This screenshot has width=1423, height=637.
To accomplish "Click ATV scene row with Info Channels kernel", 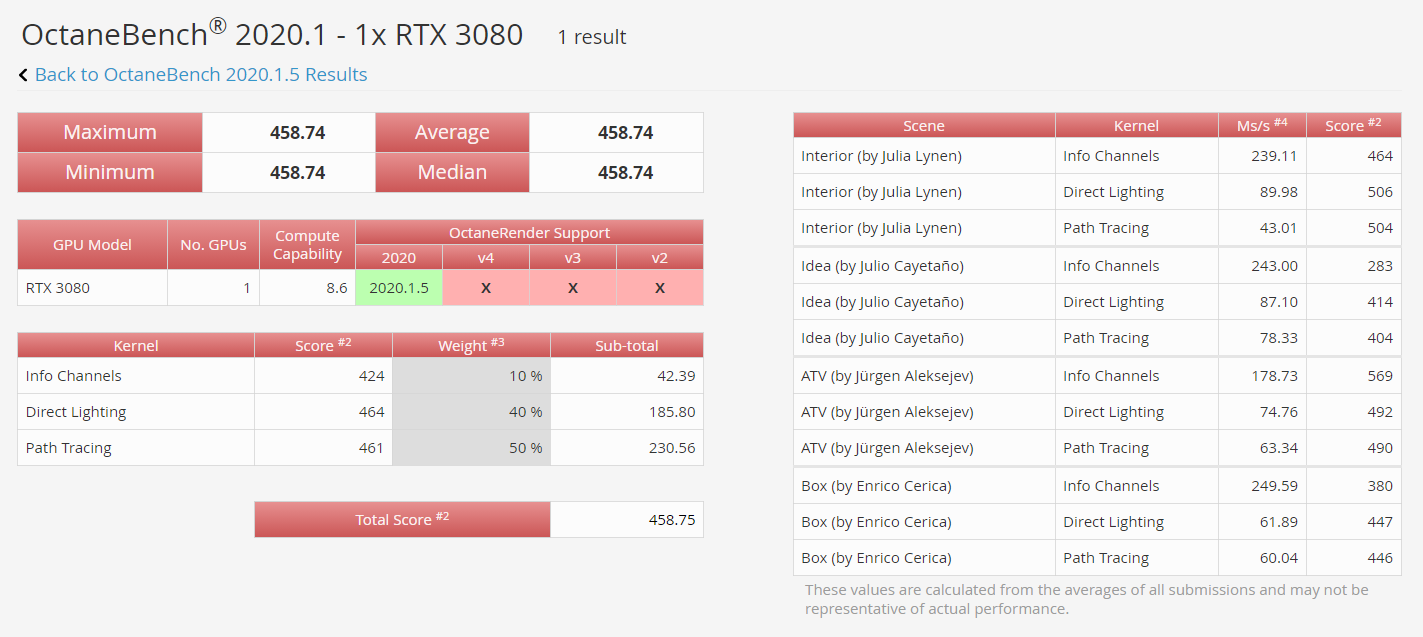I will click(x=1097, y=376).
